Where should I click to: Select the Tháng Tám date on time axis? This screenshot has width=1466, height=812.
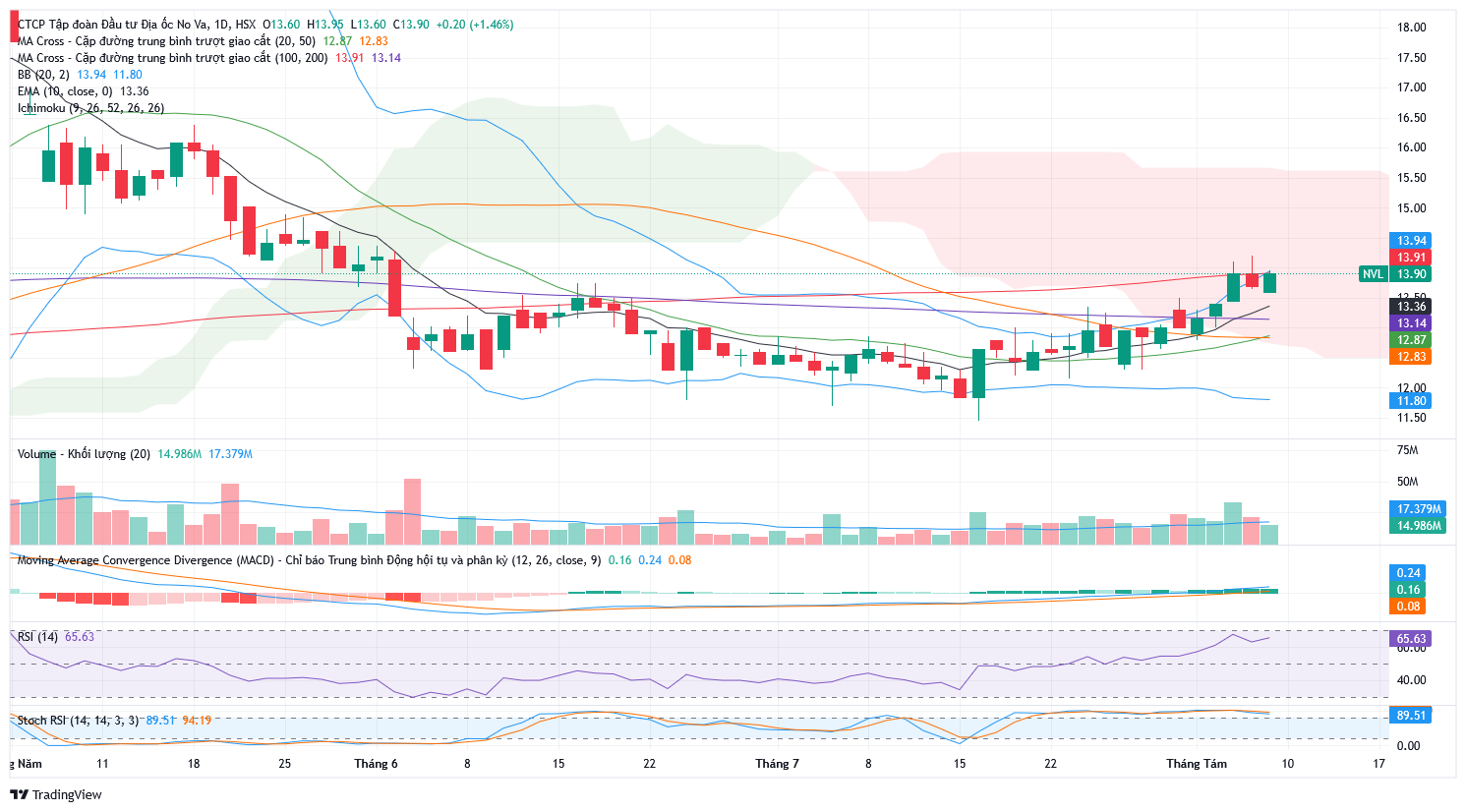(1197, 764)
